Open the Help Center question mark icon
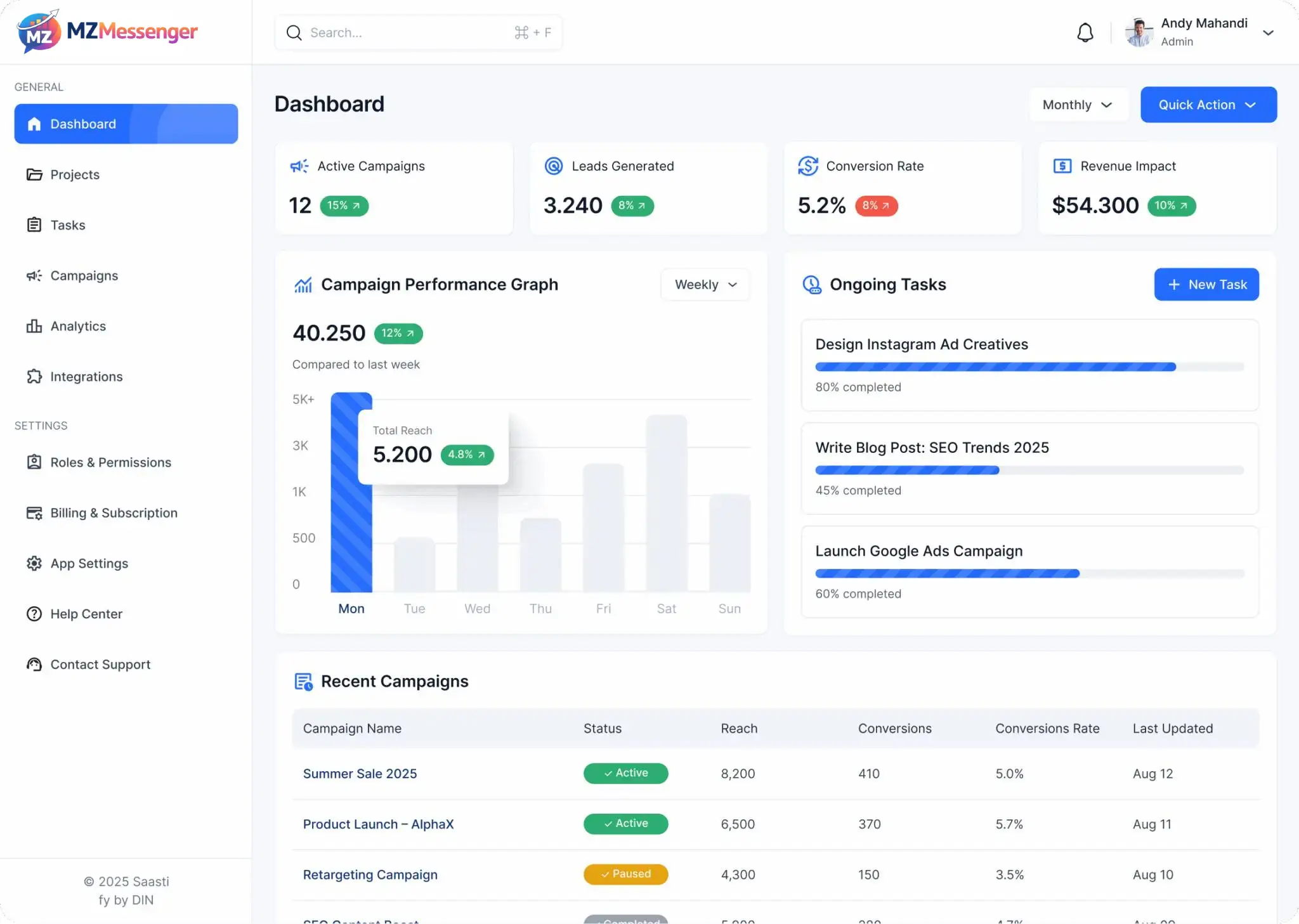The height and width of the screenshot is (924, 1299). [x=36, y=613]
